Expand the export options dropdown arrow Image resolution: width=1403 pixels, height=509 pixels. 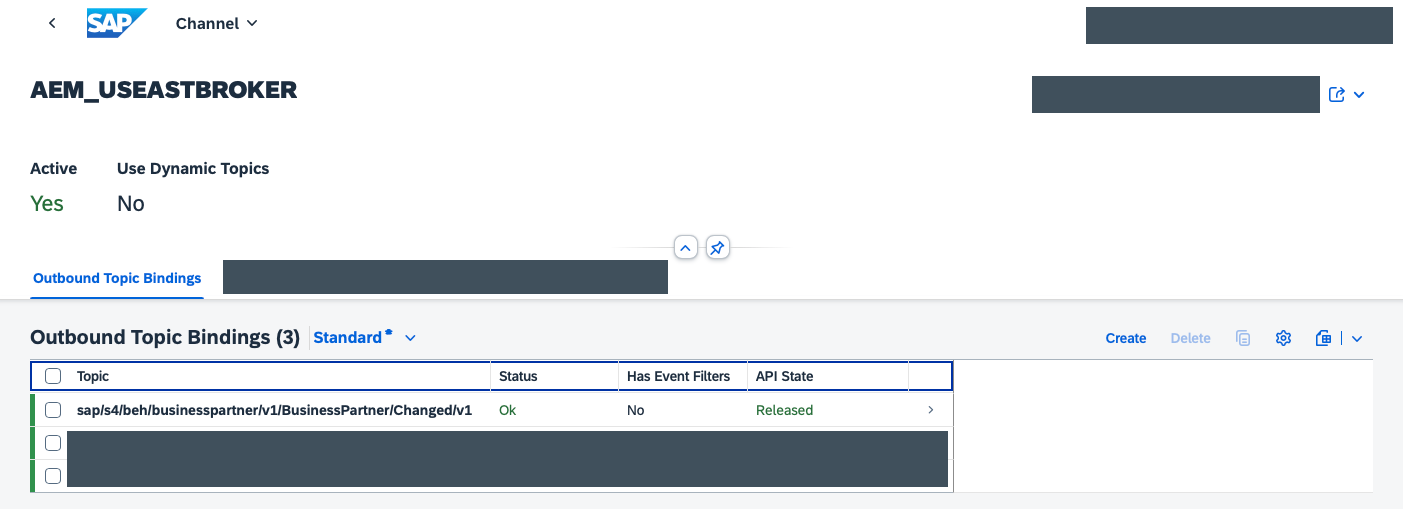[1357, 339]
